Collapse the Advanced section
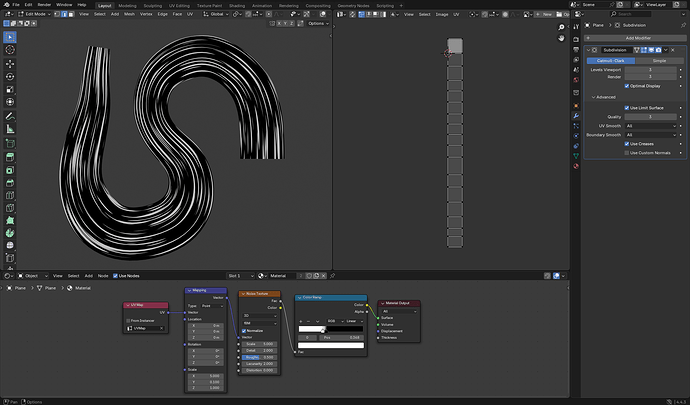 (603, 97)
